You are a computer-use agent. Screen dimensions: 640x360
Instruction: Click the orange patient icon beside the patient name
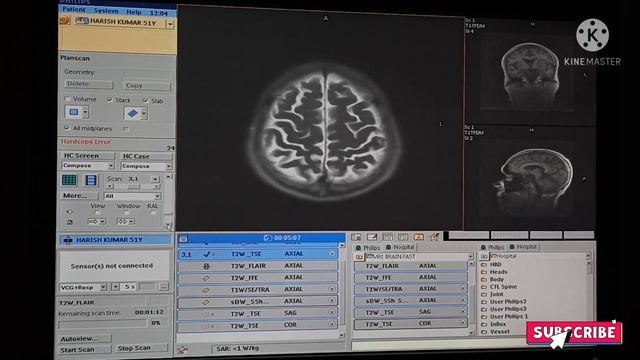(x=64, y=20)
